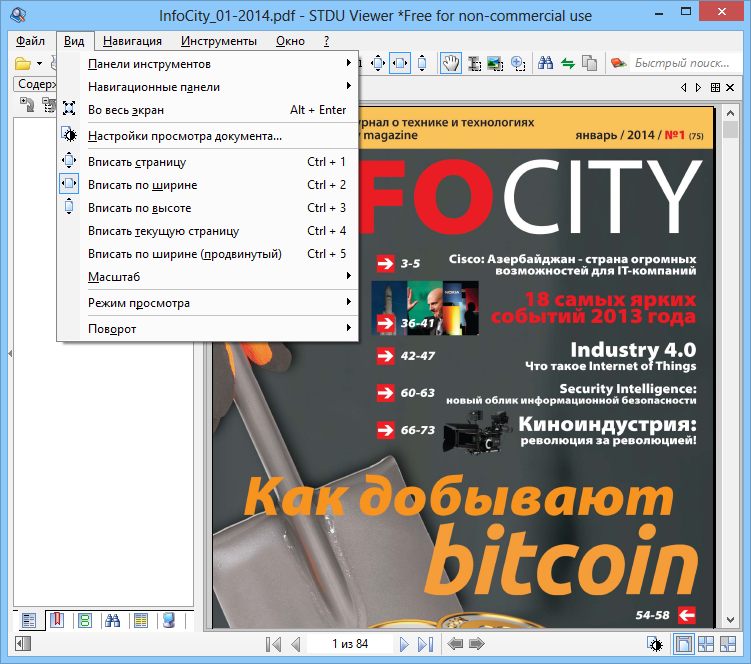Viewport: 751px width, 664px height.
Task: Go to the first page
Action: click(x=273, y=644)
